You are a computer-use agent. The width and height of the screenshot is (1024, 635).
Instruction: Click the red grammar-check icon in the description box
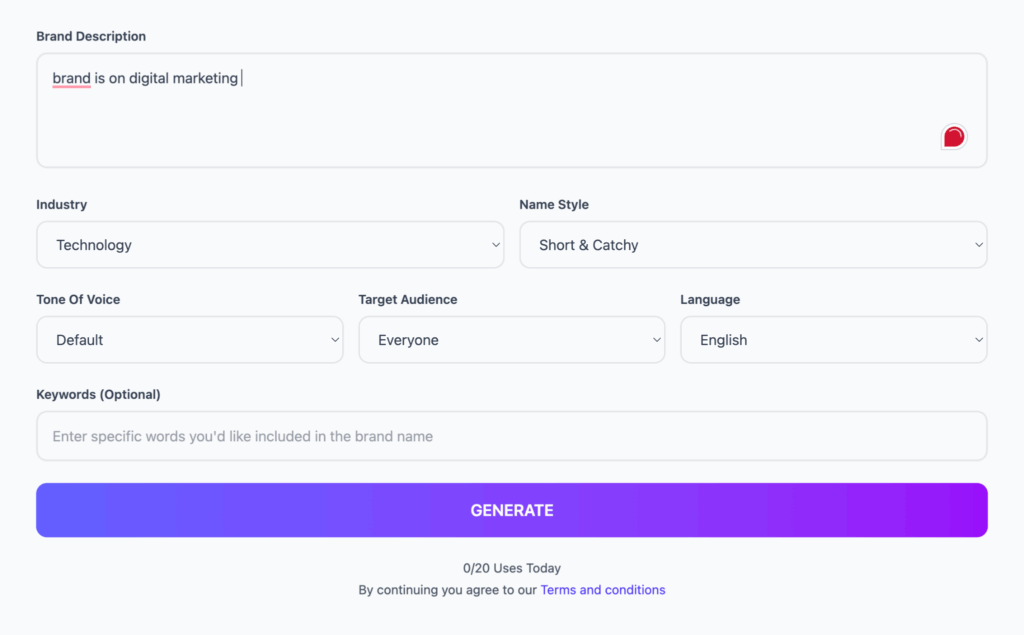click(x=954, y=137)
